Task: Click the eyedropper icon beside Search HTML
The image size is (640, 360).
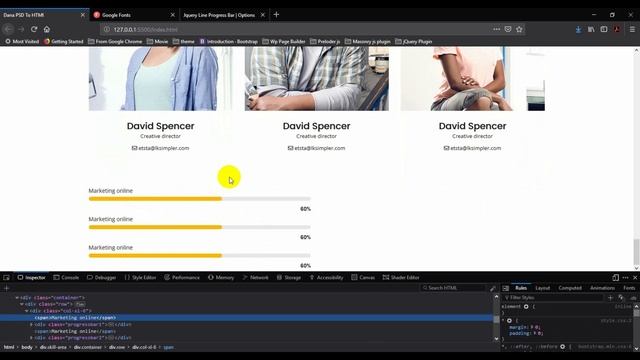Action: coord(493,288)
